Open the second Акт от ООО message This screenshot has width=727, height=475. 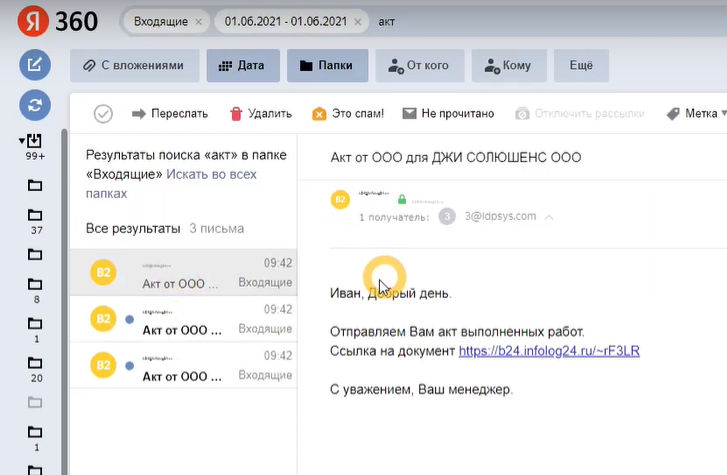coord(184,319)
